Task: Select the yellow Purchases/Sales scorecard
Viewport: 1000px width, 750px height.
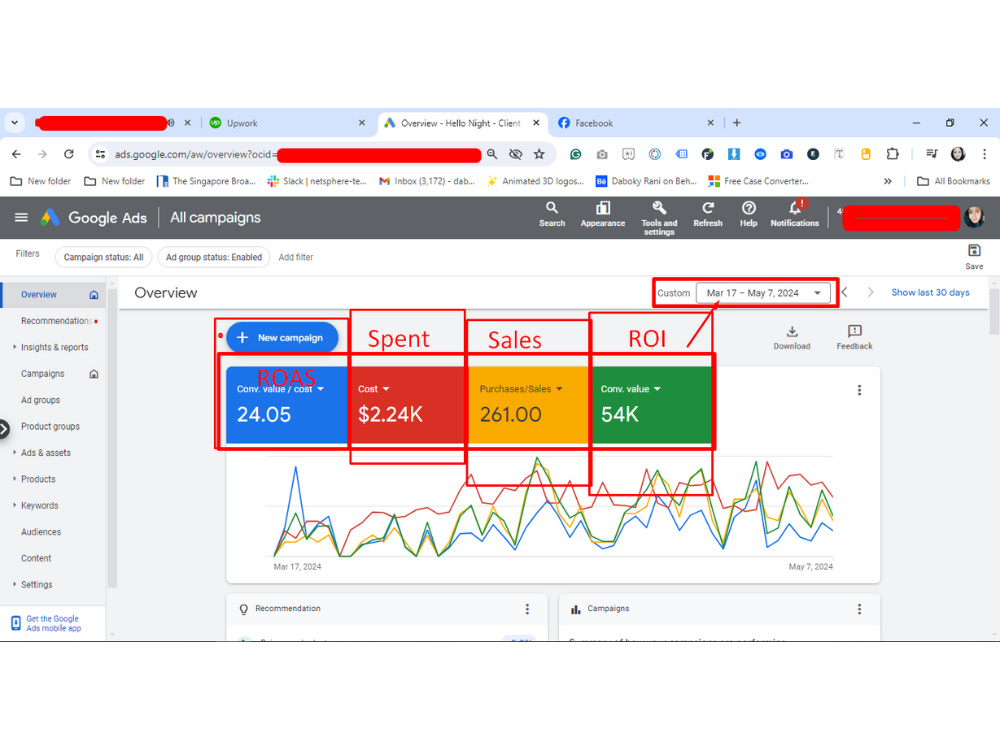Action: (529, 404)
